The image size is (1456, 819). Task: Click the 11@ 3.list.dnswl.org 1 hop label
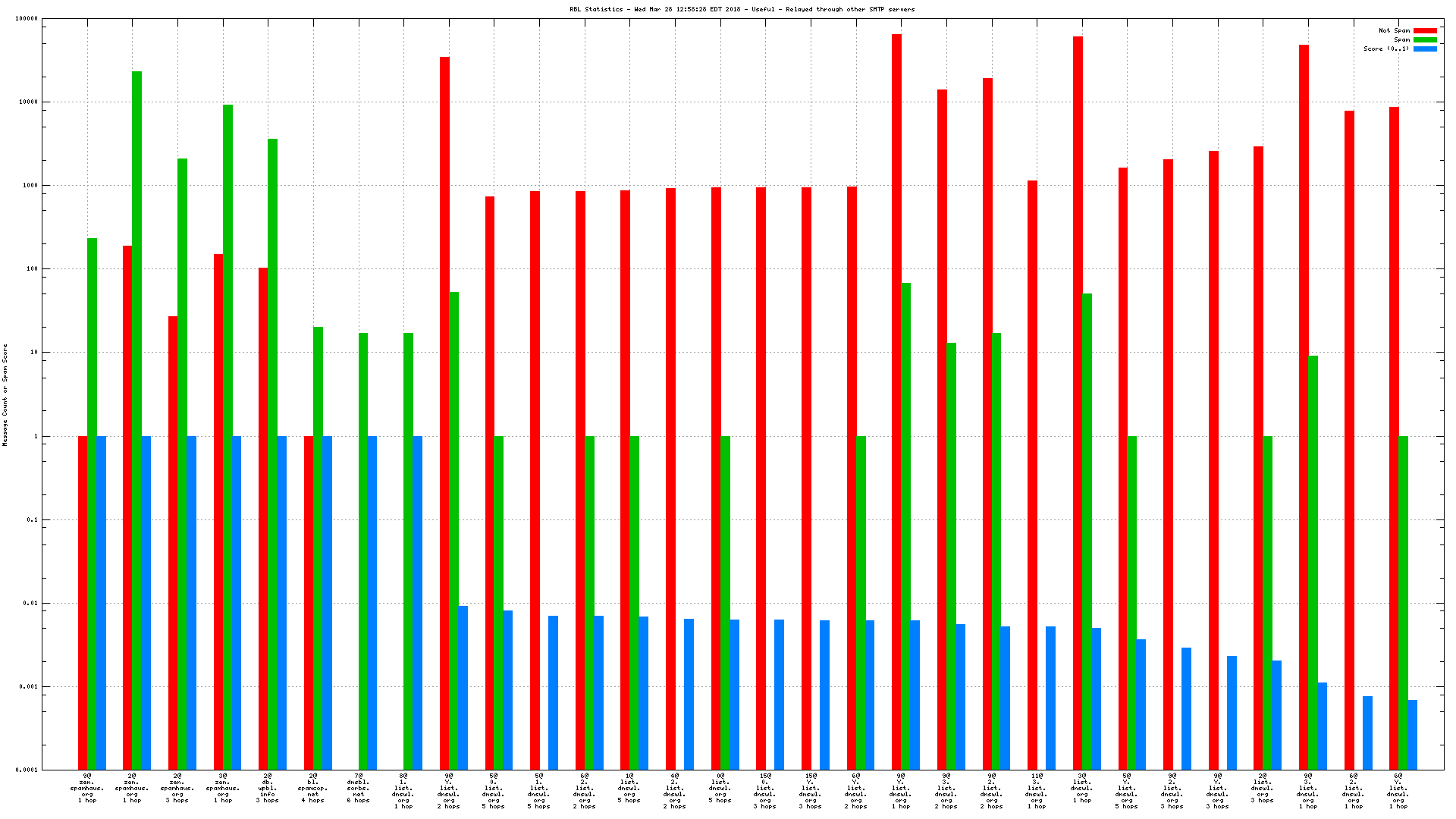point(1037,791)
